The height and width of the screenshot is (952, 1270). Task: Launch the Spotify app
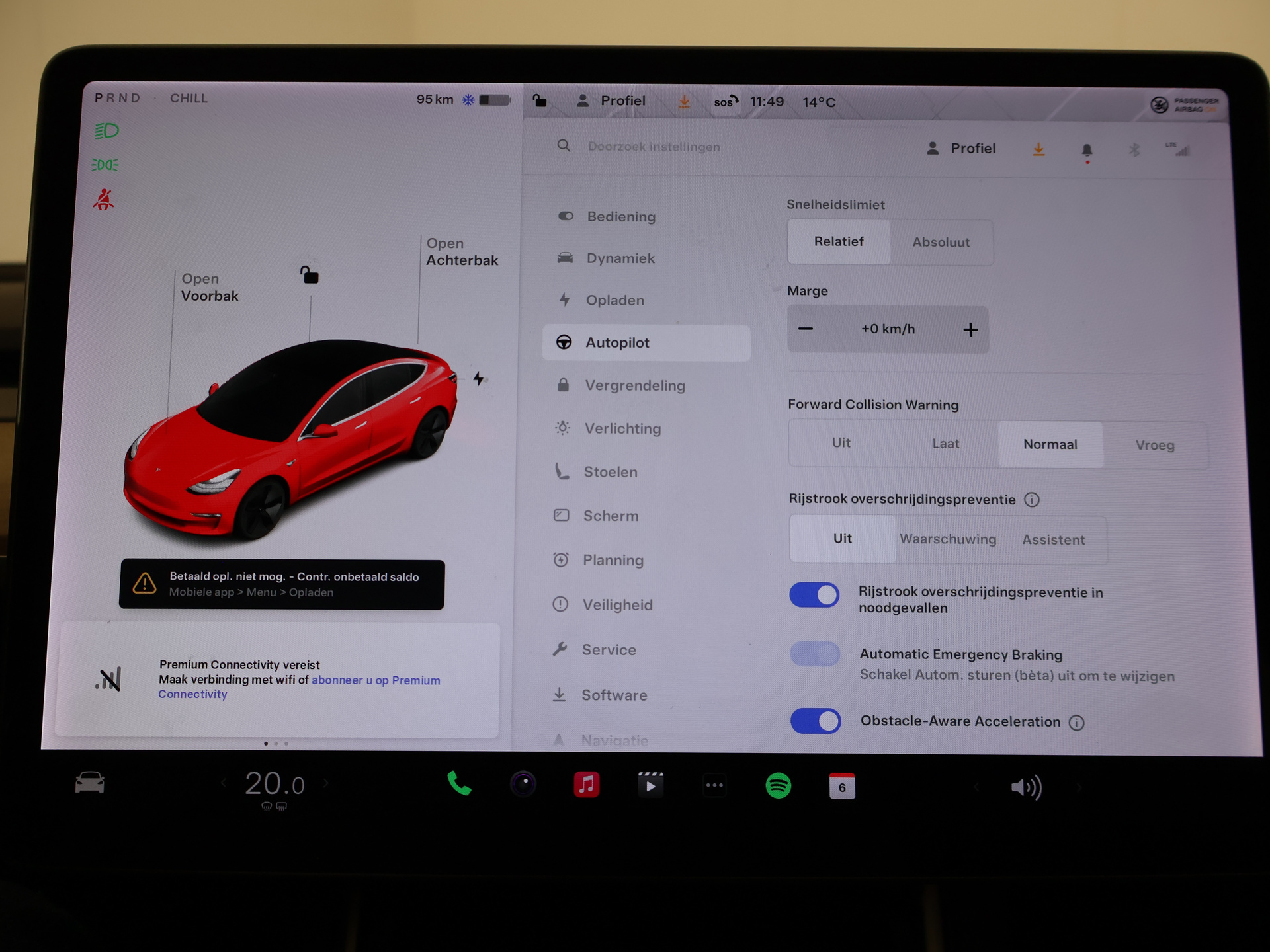(778, 786)
